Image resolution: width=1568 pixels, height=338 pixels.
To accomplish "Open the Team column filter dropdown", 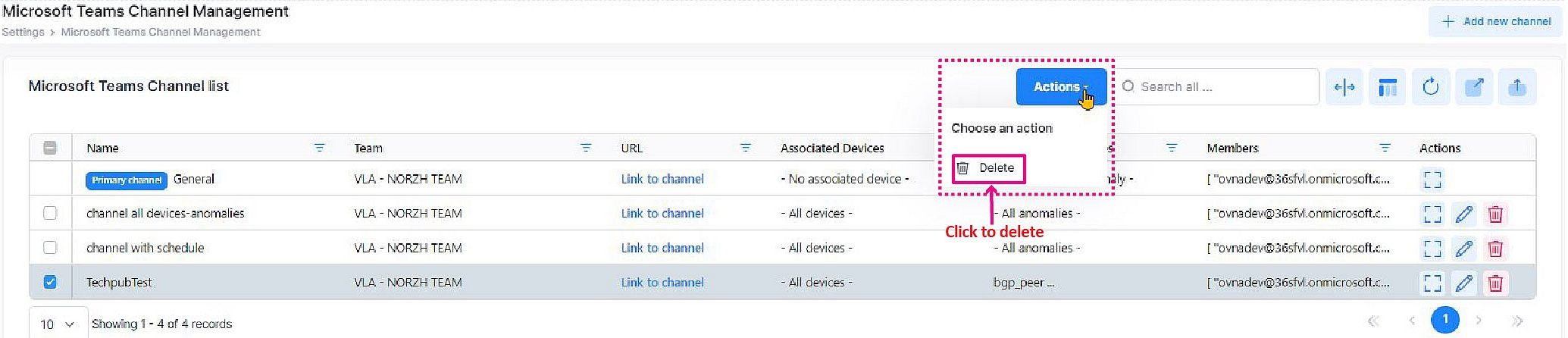I will [x=585, y=148].
